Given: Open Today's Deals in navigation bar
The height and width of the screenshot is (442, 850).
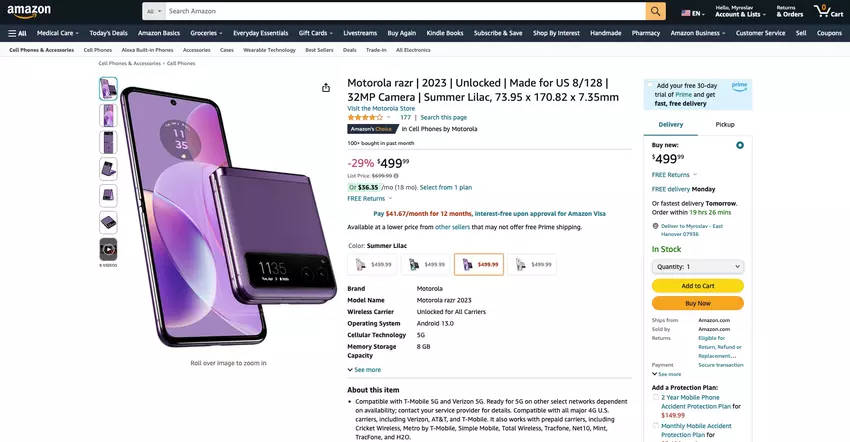Looking at the screenshot, I should click(x=108, y=33).
